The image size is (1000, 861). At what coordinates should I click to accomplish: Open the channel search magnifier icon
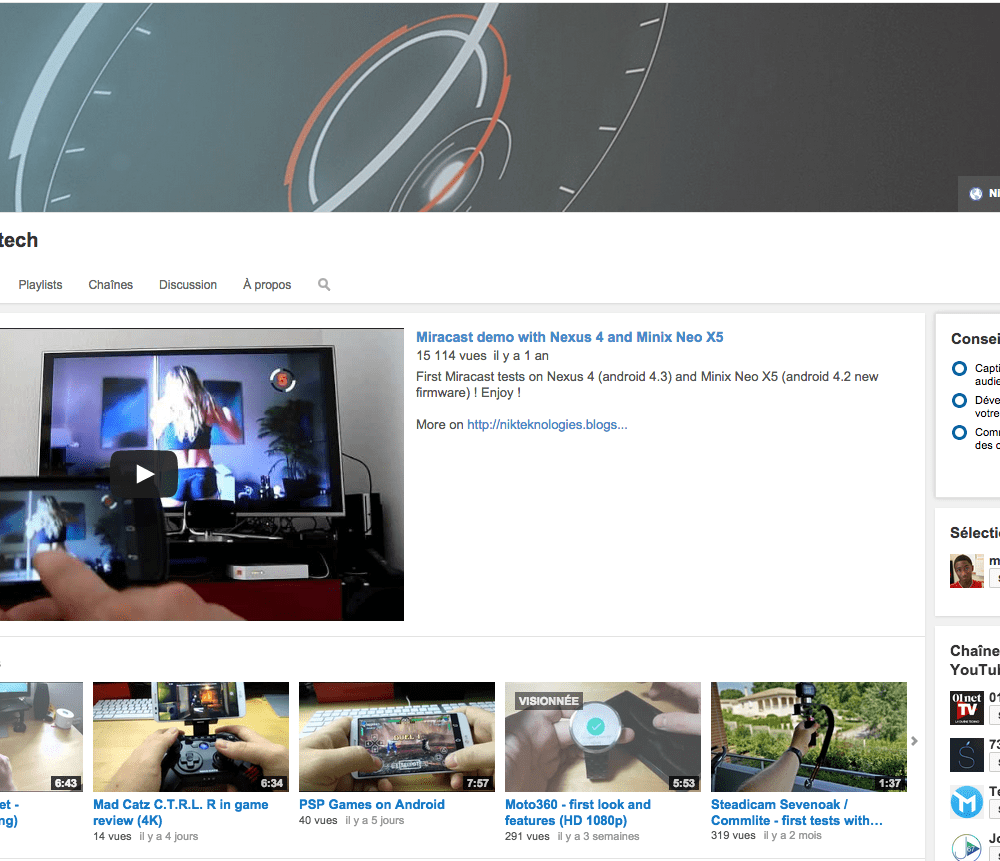[x=324, y=284]
